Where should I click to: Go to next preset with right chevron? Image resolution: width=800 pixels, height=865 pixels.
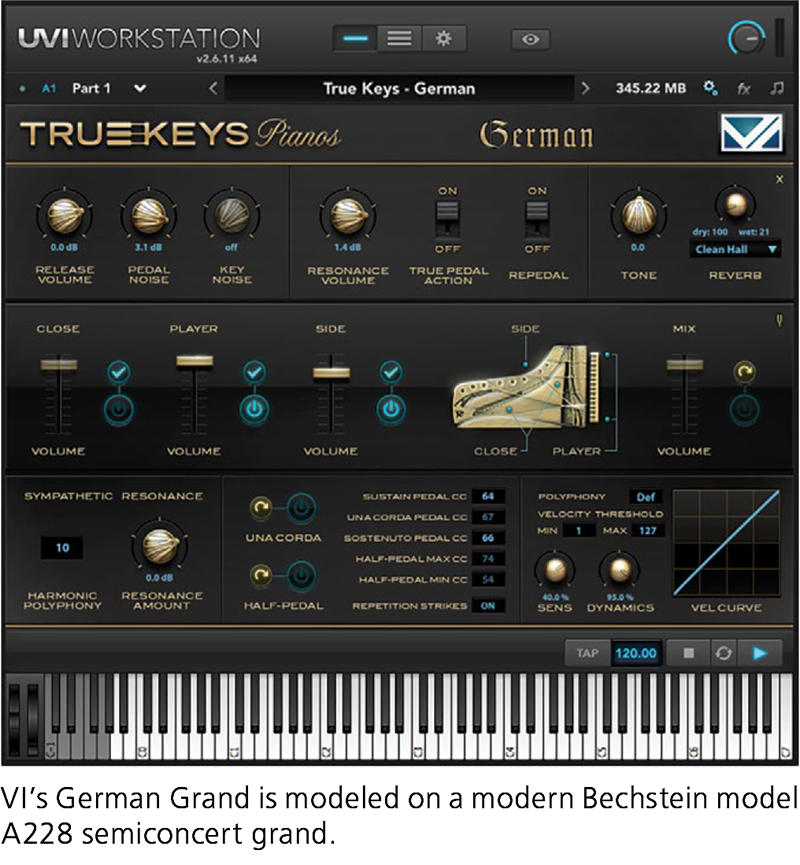(x=585, y=89)
